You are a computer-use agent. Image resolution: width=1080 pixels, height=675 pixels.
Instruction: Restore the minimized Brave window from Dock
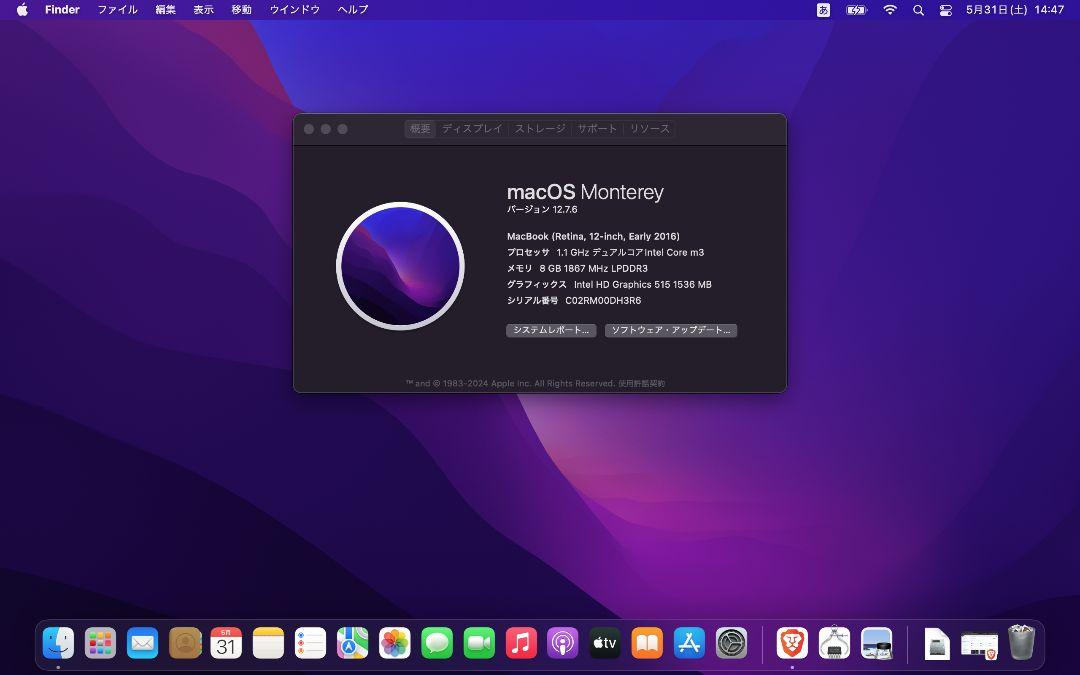tap(979, 645)
